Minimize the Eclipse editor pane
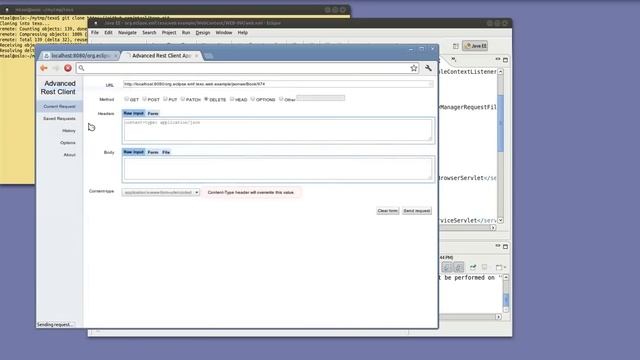The height and width of the screenshot is (360, 640). point(498,60)
